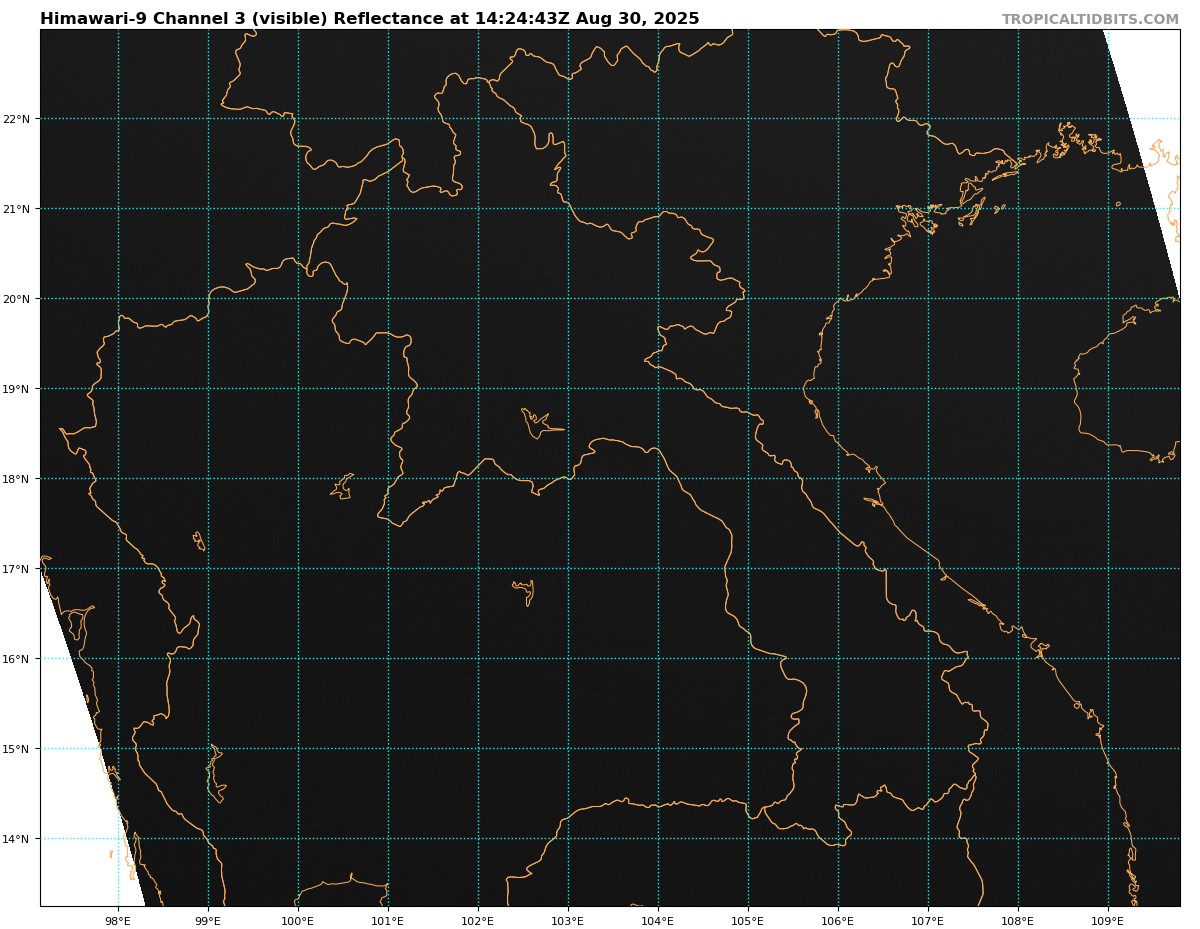The height and width of the screenshot is (929, 1200).
Task: Click the 22°N latitude label
Action: 18,119
